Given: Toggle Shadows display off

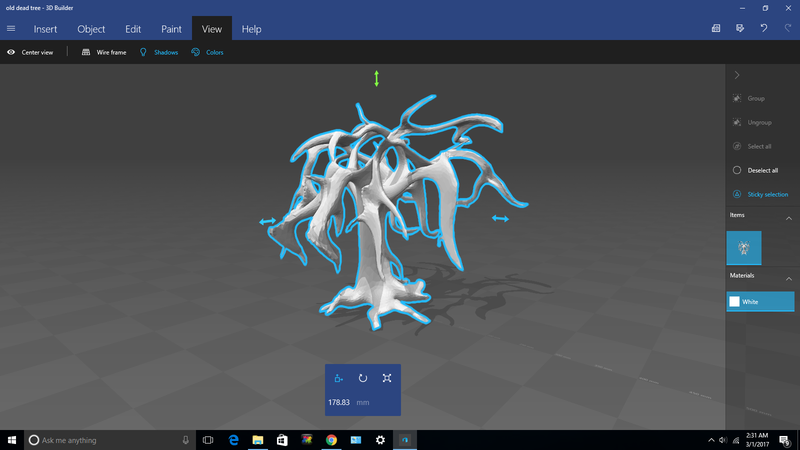Looking at the screenshot, I should coord(159,52).
